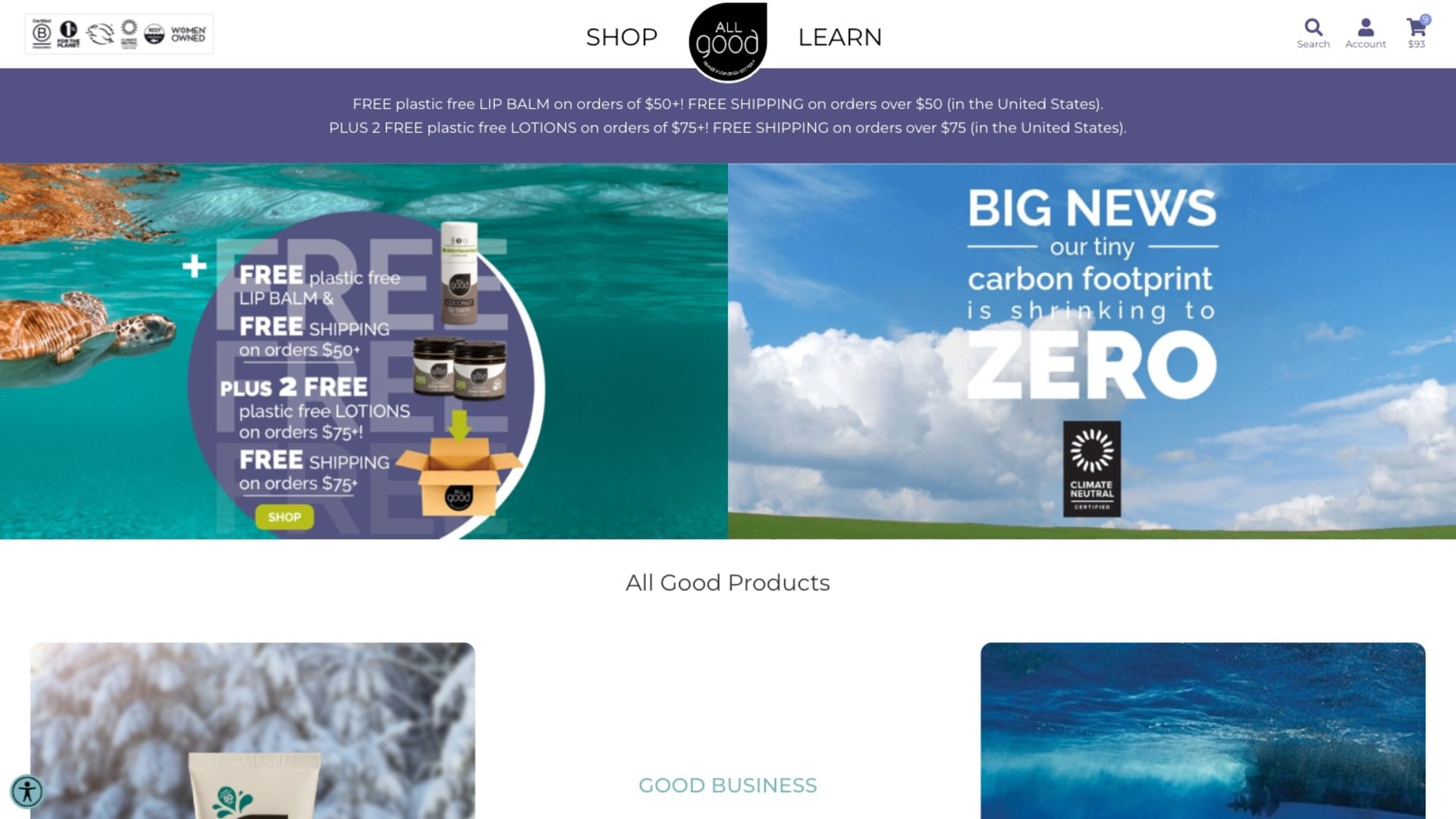Click the green SHOP button on banner
The width and height of the screenshot is (1456, 819).
coord(284,516)
